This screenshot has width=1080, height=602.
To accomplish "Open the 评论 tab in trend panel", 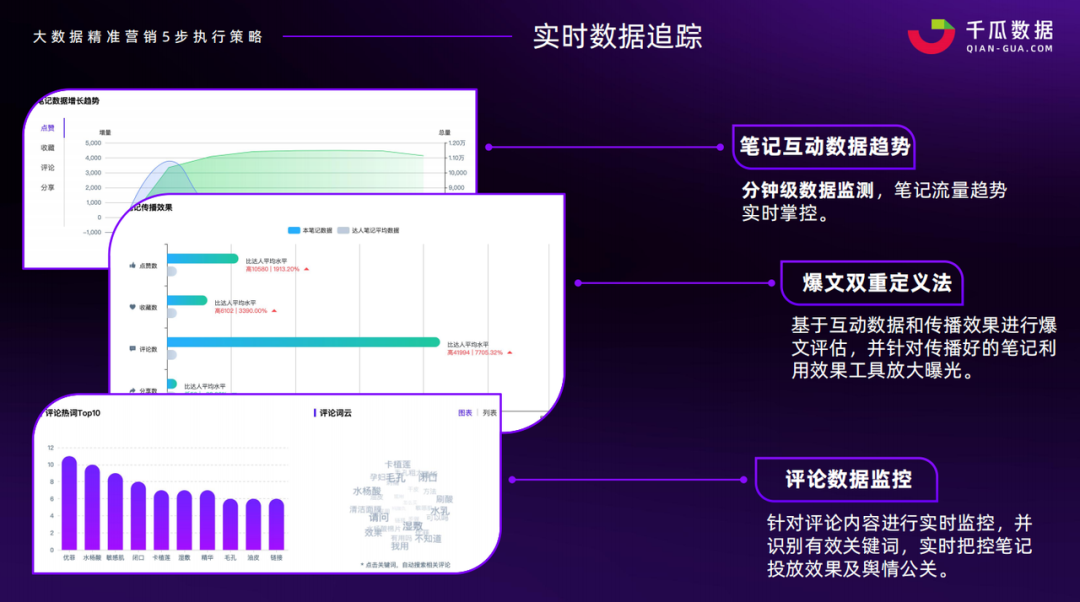I will point(47,168).
